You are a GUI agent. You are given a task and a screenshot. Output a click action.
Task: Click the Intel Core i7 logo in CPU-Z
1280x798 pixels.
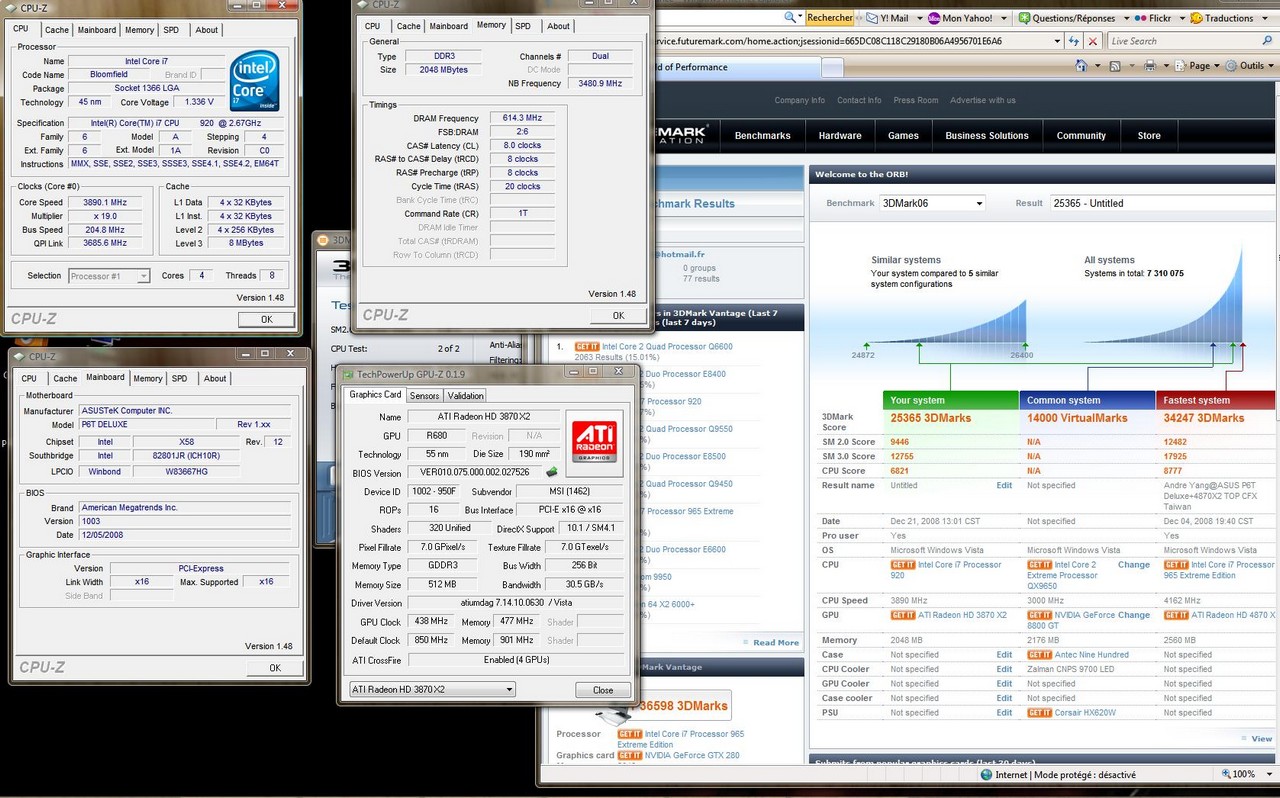[254, 82]
